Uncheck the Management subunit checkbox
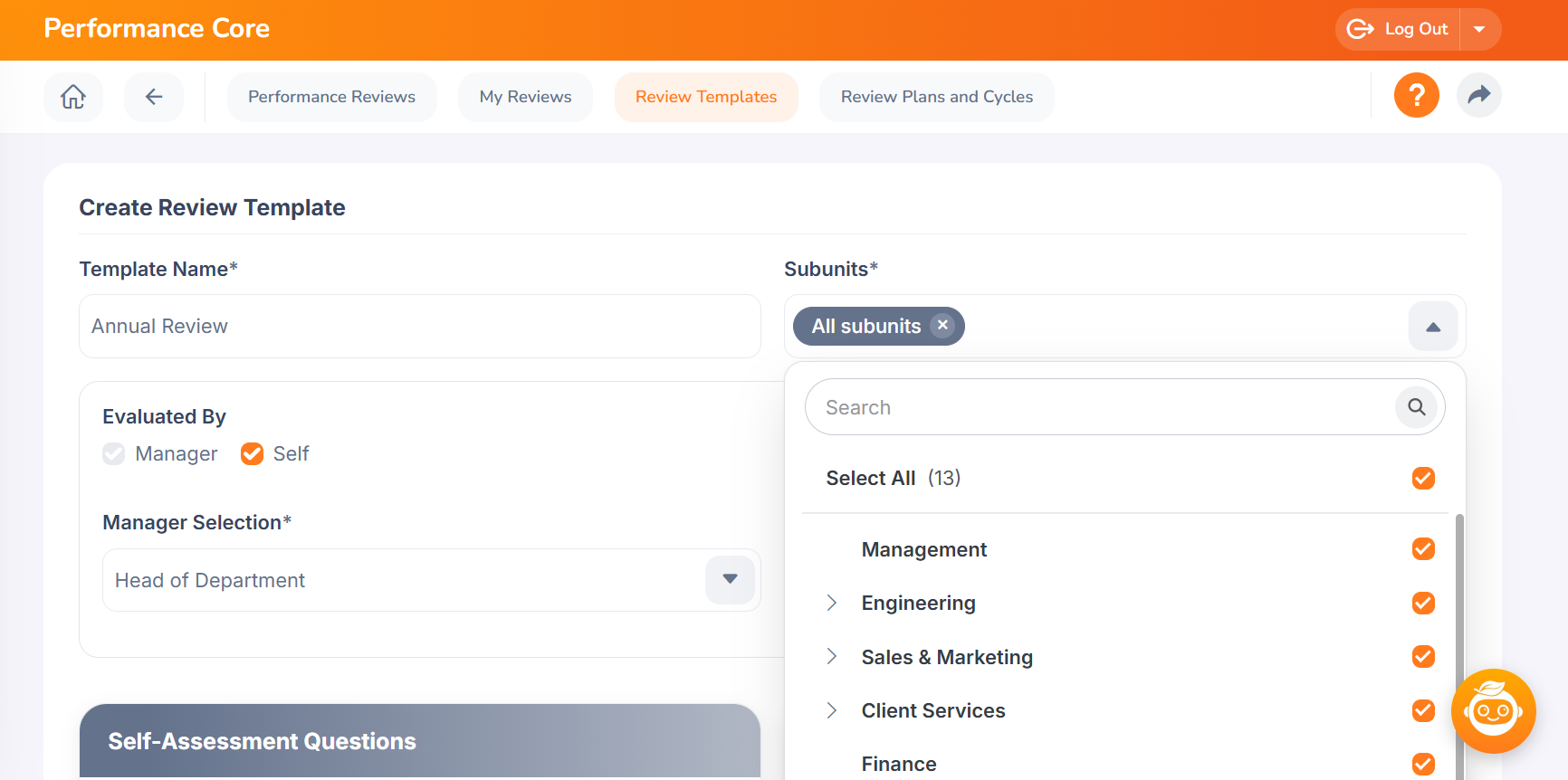Image resolution: width=1568 pixels, height=780 pixels. click(1423, 549)
